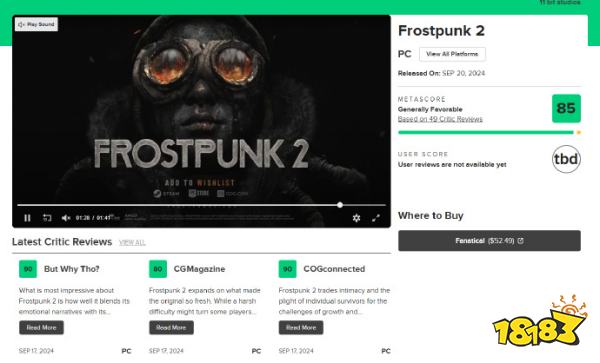Click the CGMagazine 80 score badge
Viewport: 600px width, 363px height.
click(158, 269)
